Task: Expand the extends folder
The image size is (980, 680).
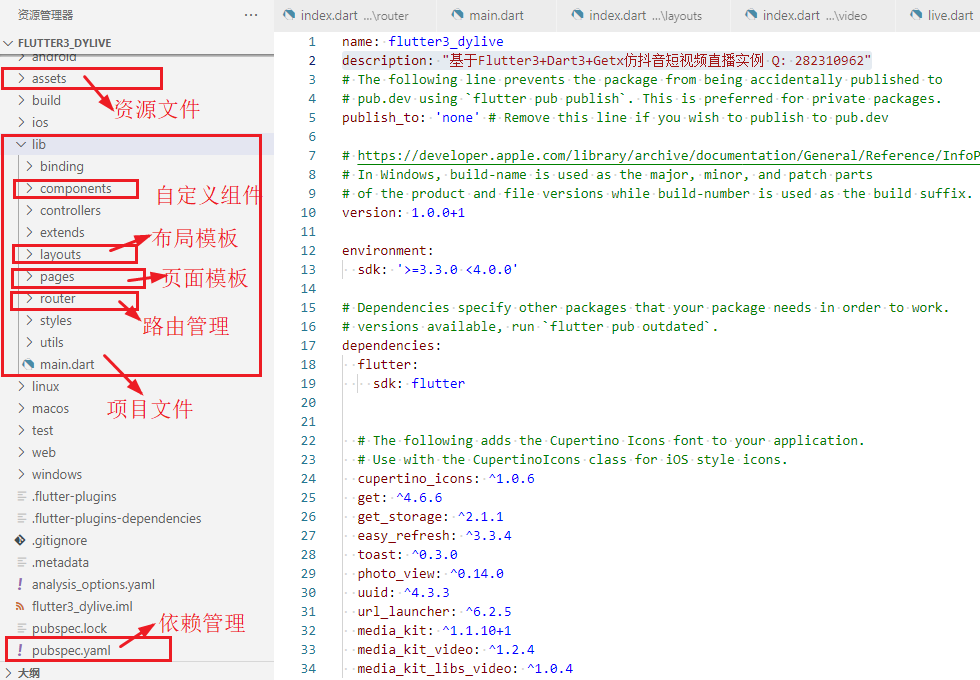Action: [29, 232]
